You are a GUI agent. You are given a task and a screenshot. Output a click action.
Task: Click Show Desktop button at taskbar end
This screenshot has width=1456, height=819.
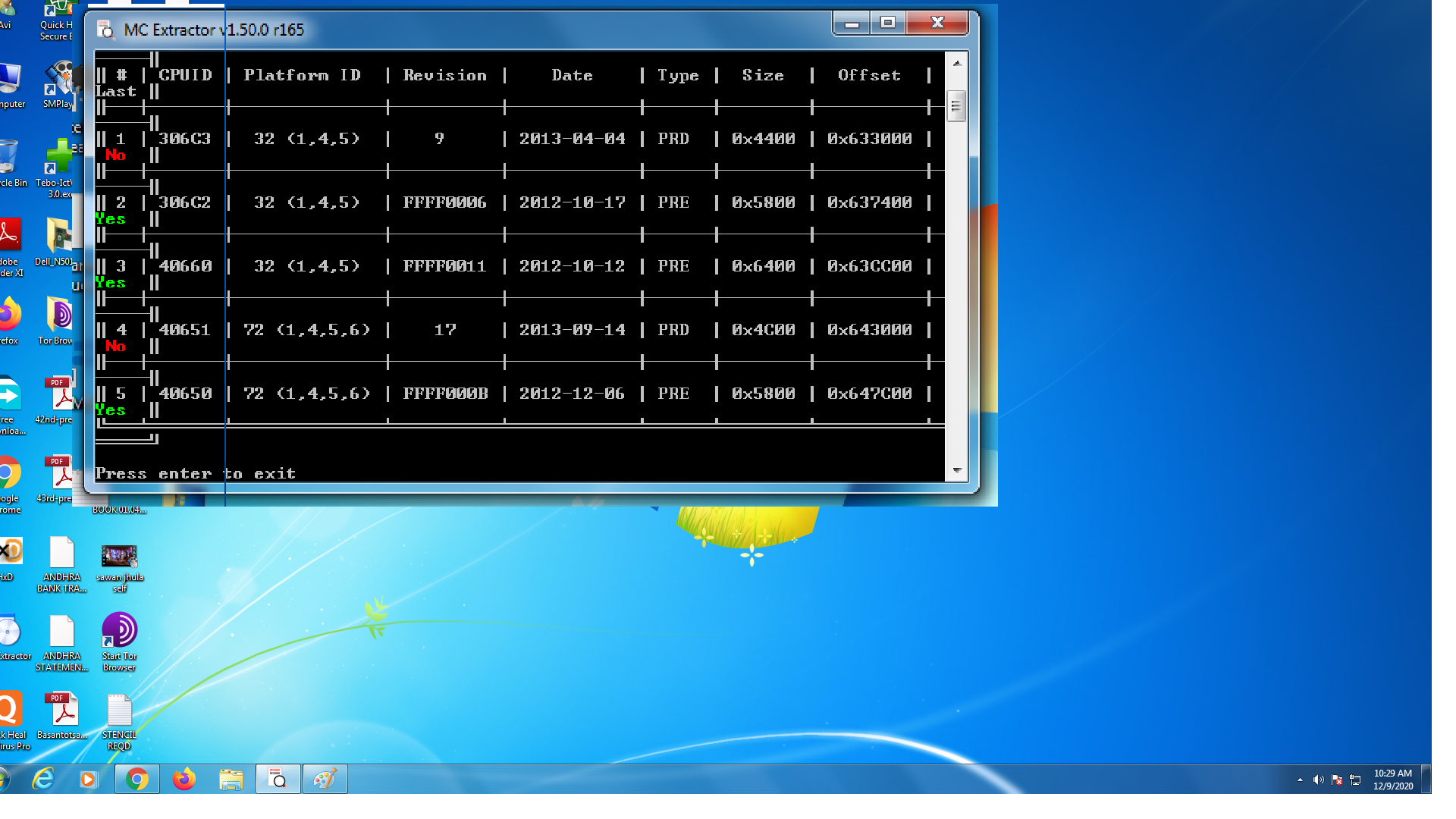pos(1426,780)
